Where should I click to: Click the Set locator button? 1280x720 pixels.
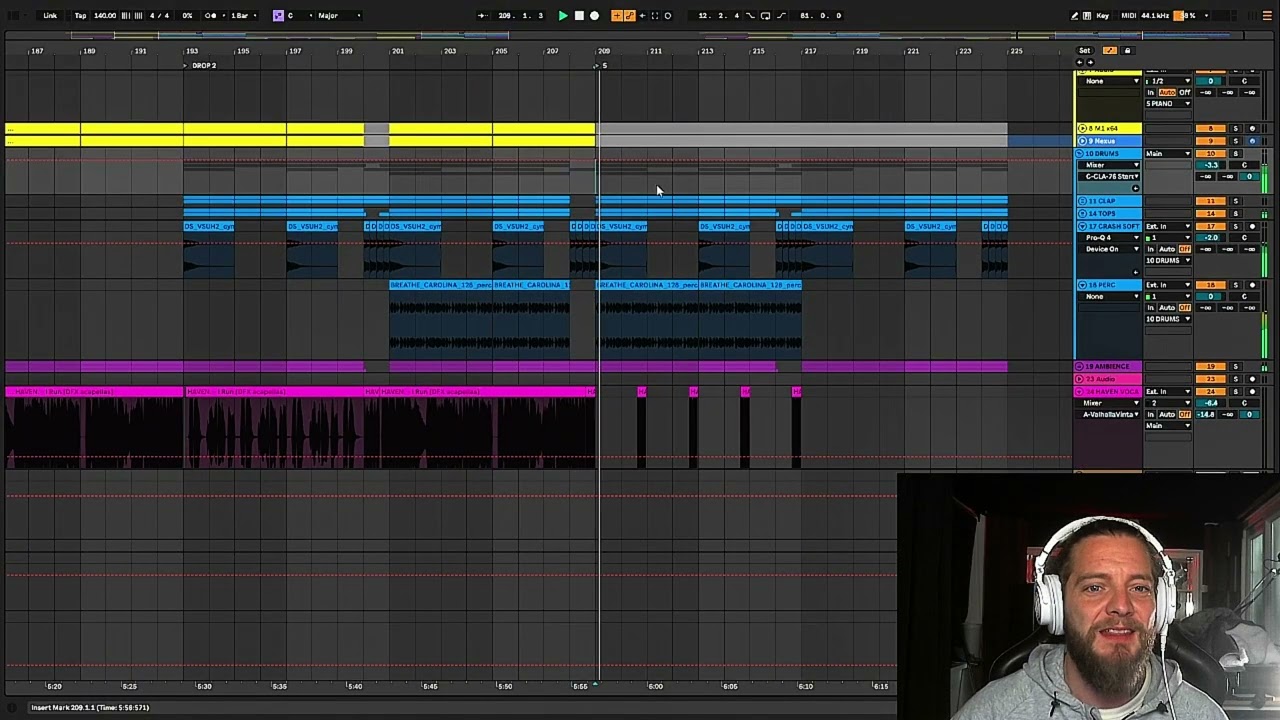(x=1085, y=50)
